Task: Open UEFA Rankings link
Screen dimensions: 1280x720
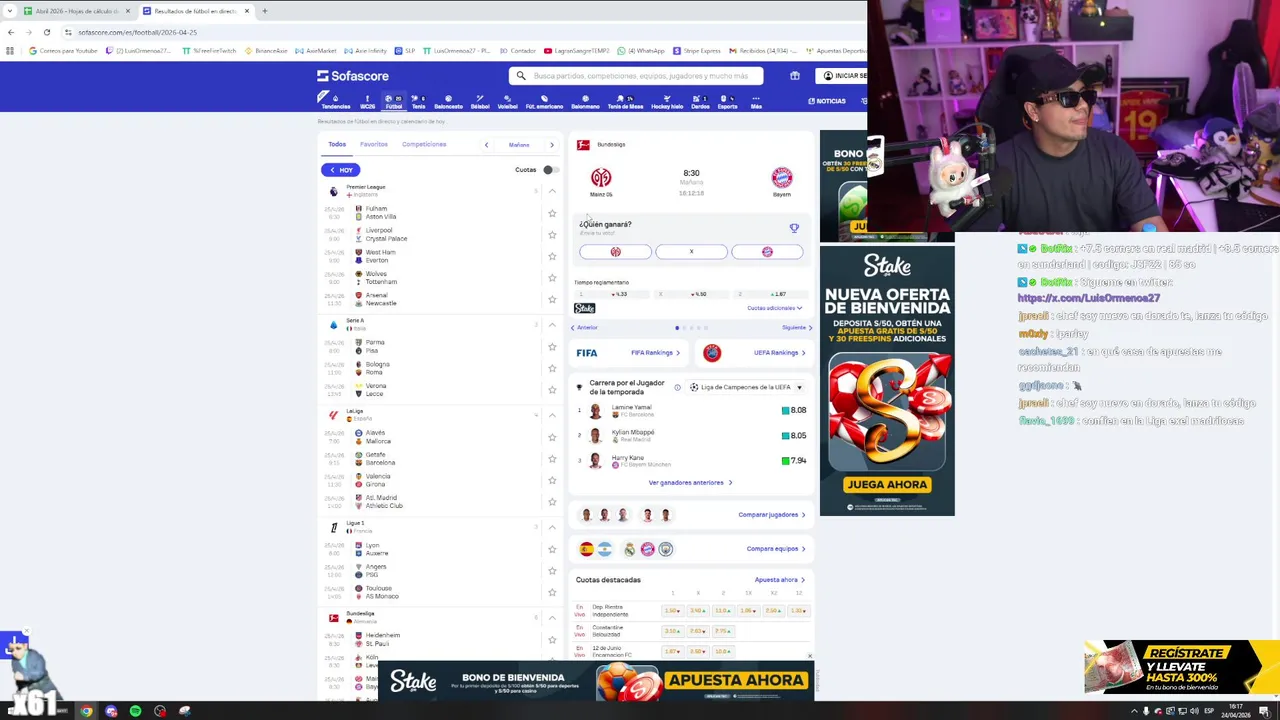Action: coord(780,353)
